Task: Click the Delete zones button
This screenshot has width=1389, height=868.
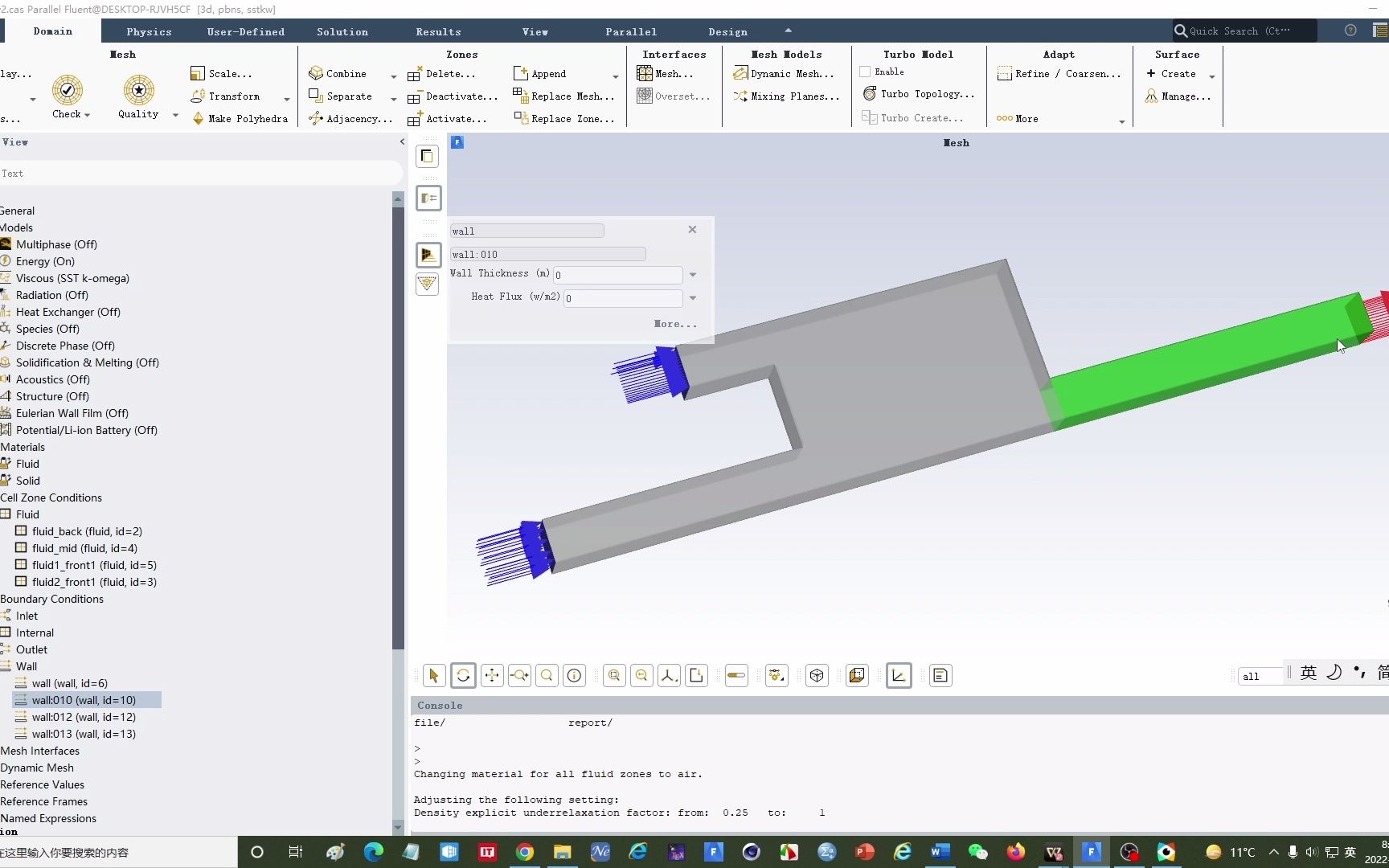Action: (441, 74)
